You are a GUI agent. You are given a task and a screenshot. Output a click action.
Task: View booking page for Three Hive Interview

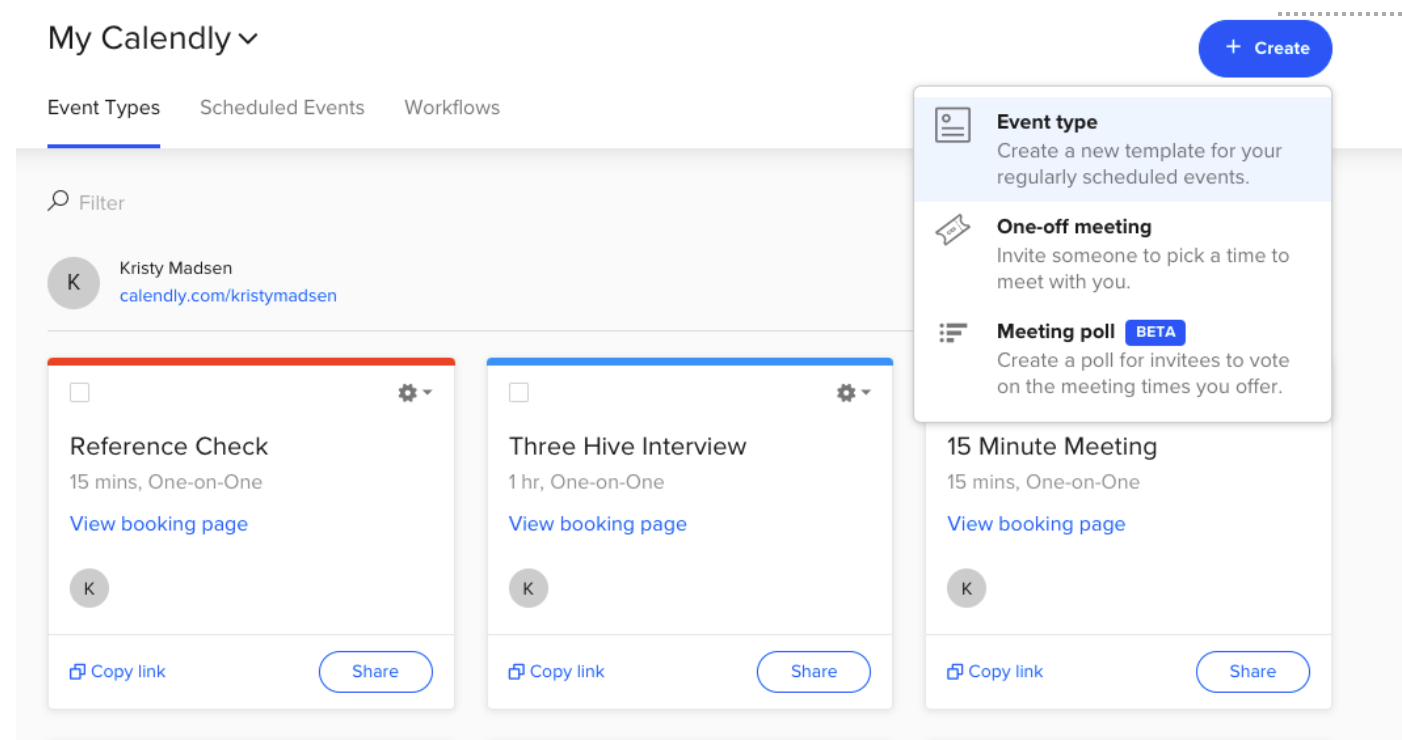click(598, 524)
